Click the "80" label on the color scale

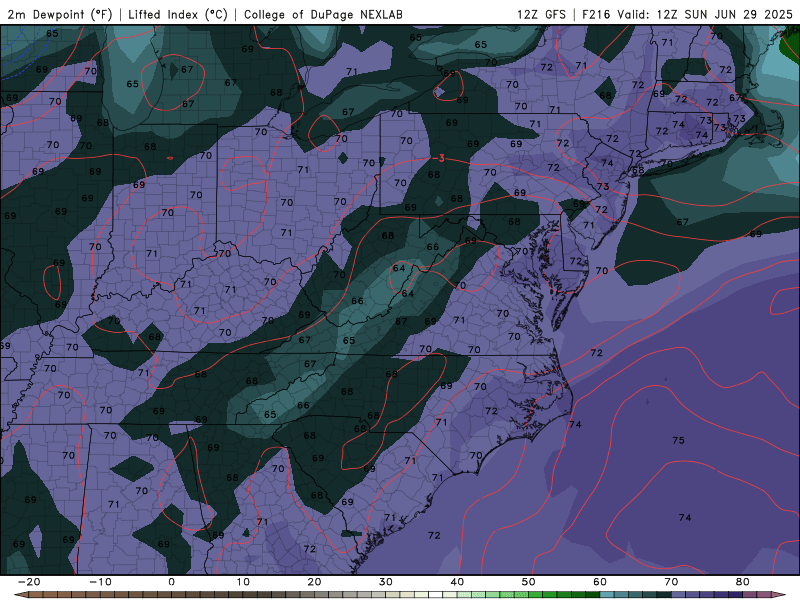tap(743, 582)
